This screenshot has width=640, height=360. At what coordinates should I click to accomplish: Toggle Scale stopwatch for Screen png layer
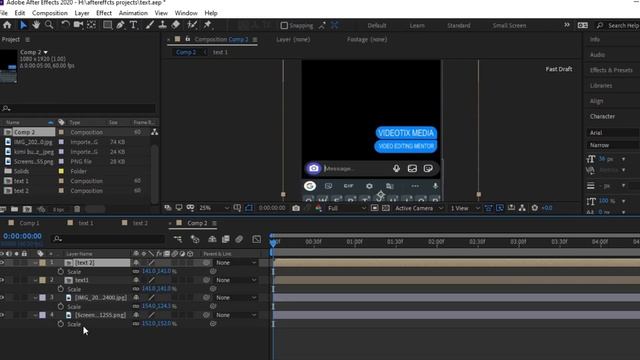(61, 324)
